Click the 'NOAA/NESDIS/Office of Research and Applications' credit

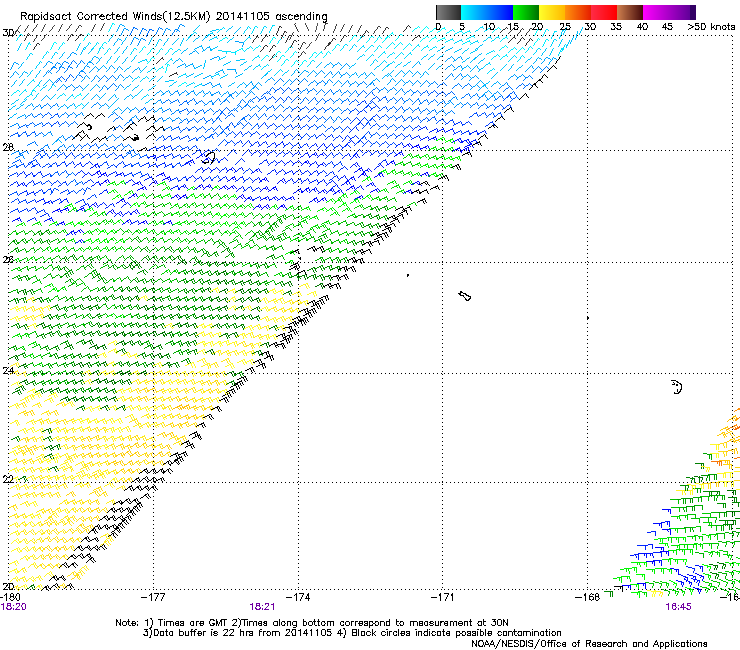[589, 644]
